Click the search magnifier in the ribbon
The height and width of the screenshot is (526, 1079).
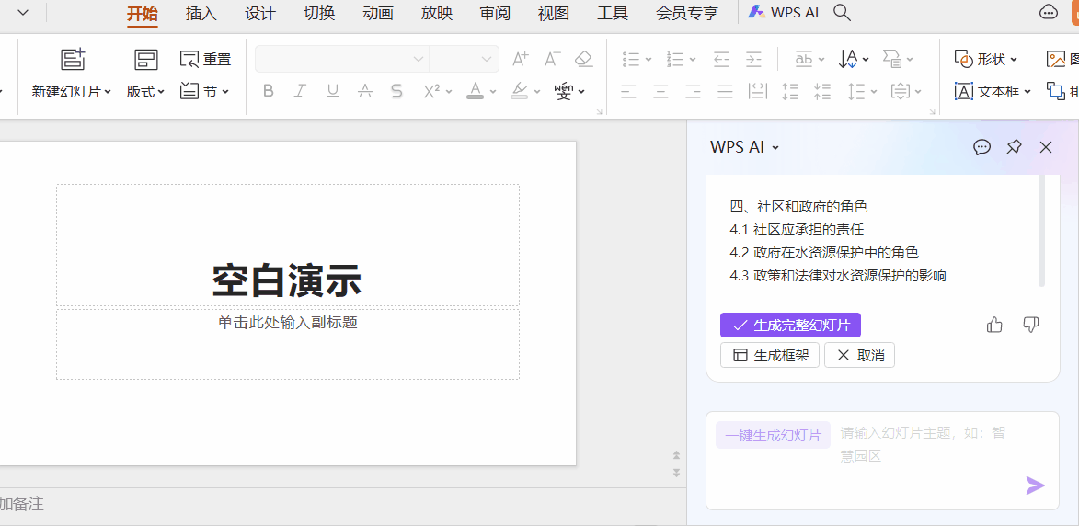(842, 12)
